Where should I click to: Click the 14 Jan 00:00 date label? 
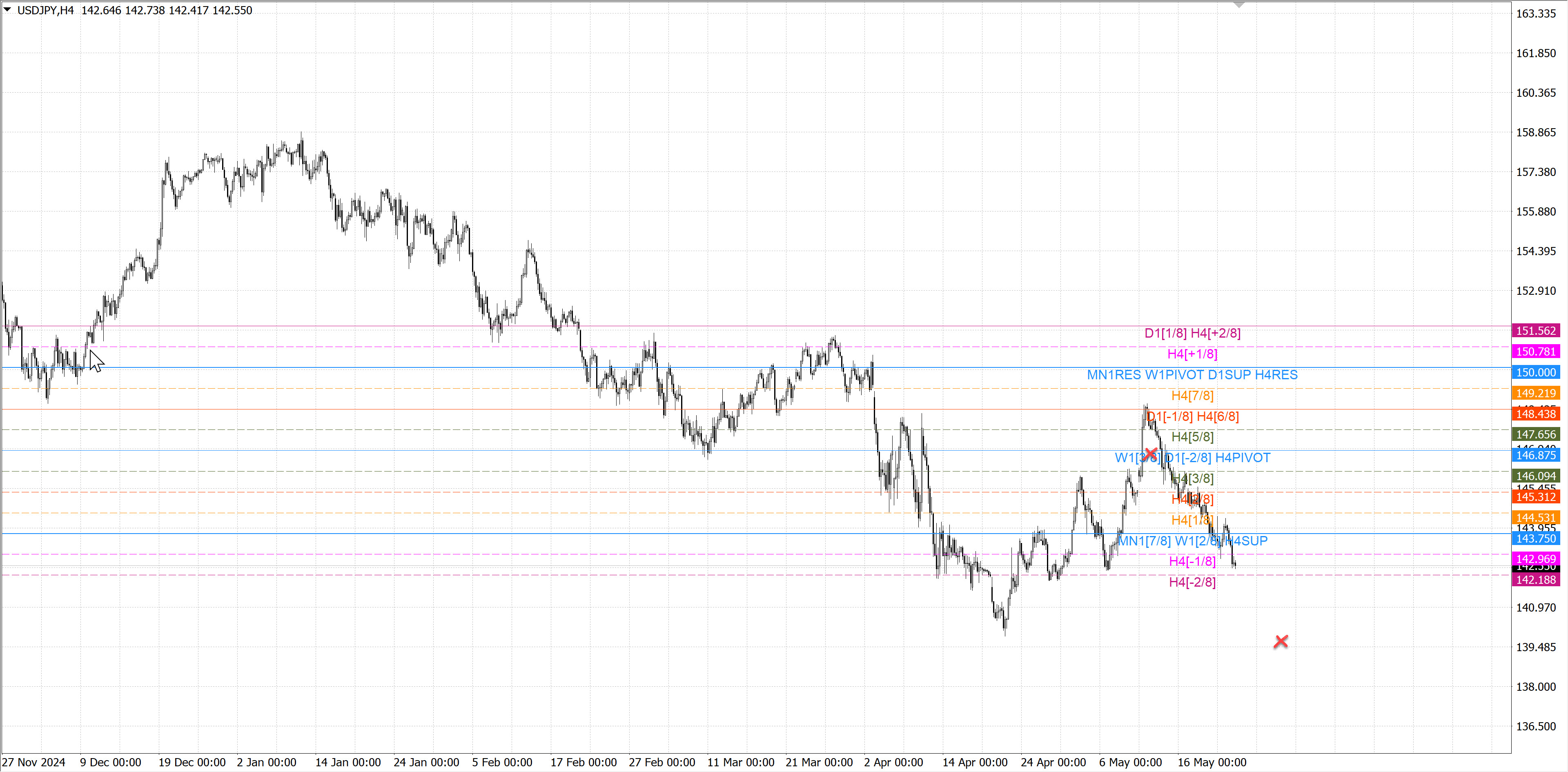(x=347, y=762)
